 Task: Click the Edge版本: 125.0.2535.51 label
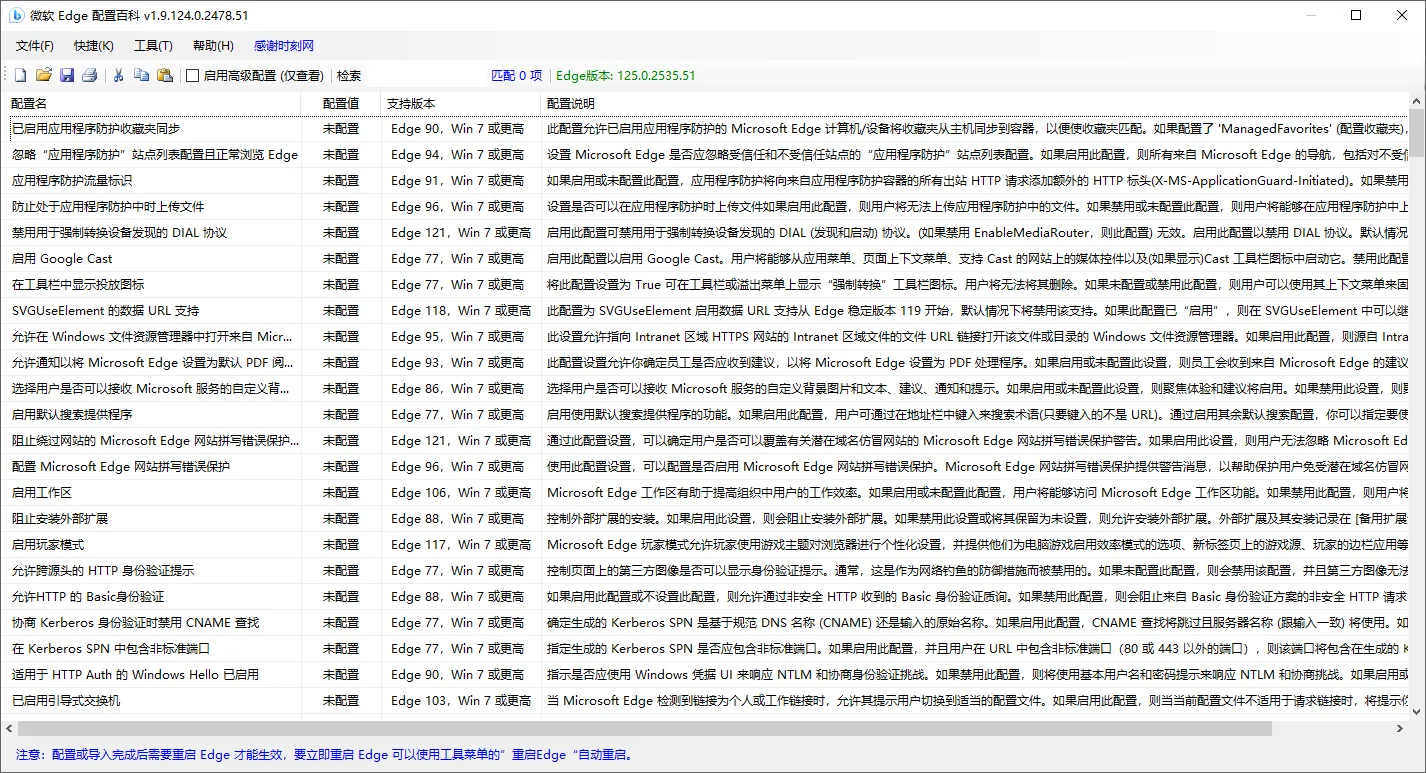pyautogui.click(x=626, y=76)
